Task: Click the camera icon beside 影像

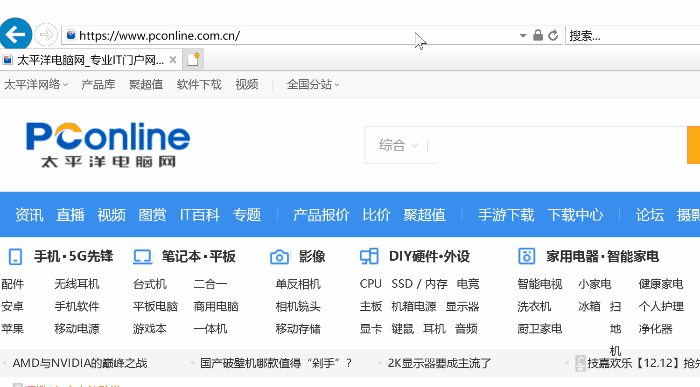Action: point(279,257)
